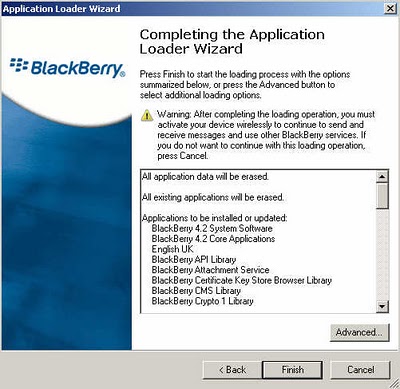The width and height of the screenshot is (400, 389).
Task: Click the summary list scrollbar thumb
Action: [x=382, y=196]
